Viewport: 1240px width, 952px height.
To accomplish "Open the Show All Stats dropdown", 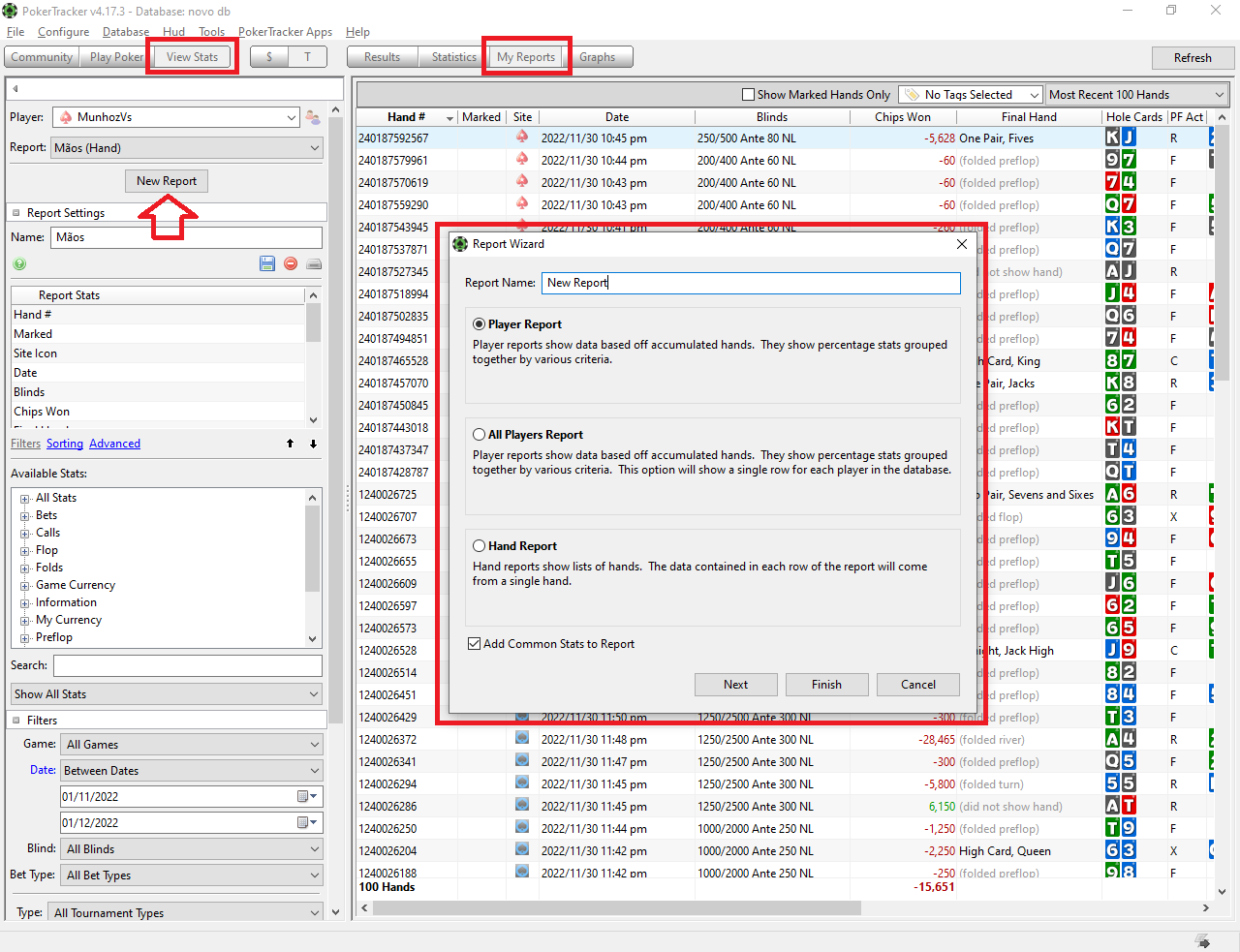I will pos(167,694).
